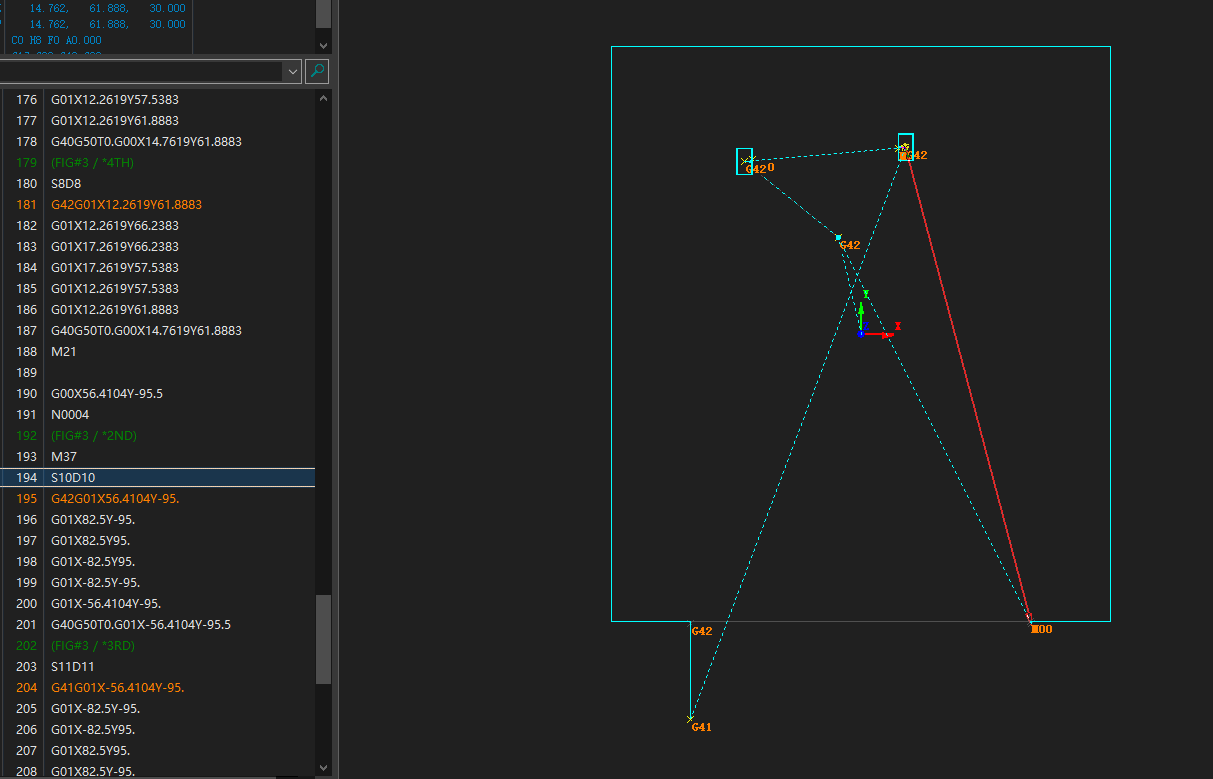Click the G41 marker at the toolpath bottom
Viewport: 1213px width, 779px height.
(x=701, y=727)
